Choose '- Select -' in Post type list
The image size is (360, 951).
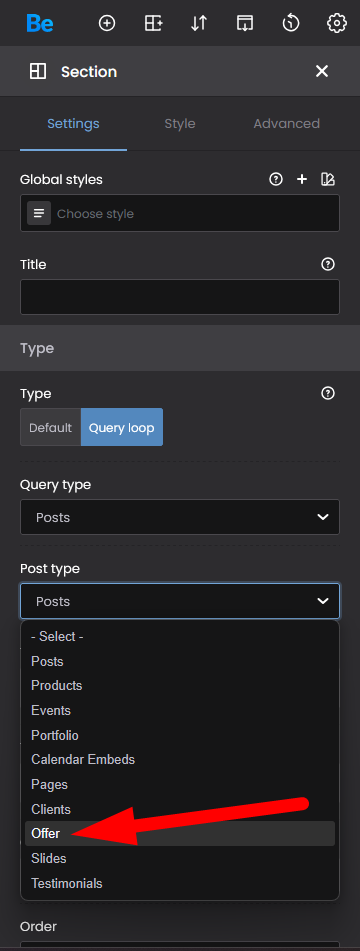point(180,636)
